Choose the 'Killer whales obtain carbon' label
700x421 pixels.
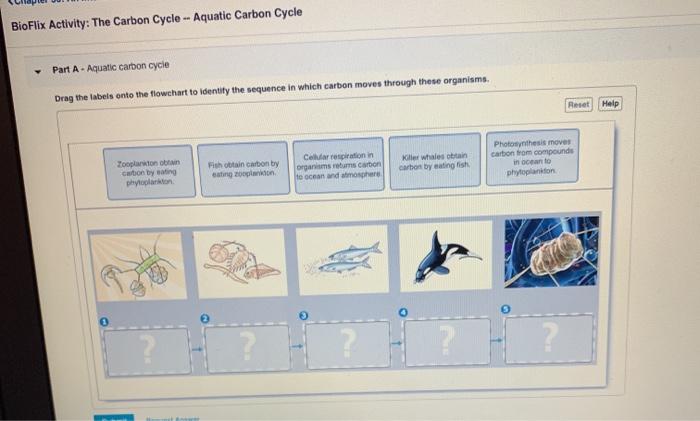coord(434,161)
